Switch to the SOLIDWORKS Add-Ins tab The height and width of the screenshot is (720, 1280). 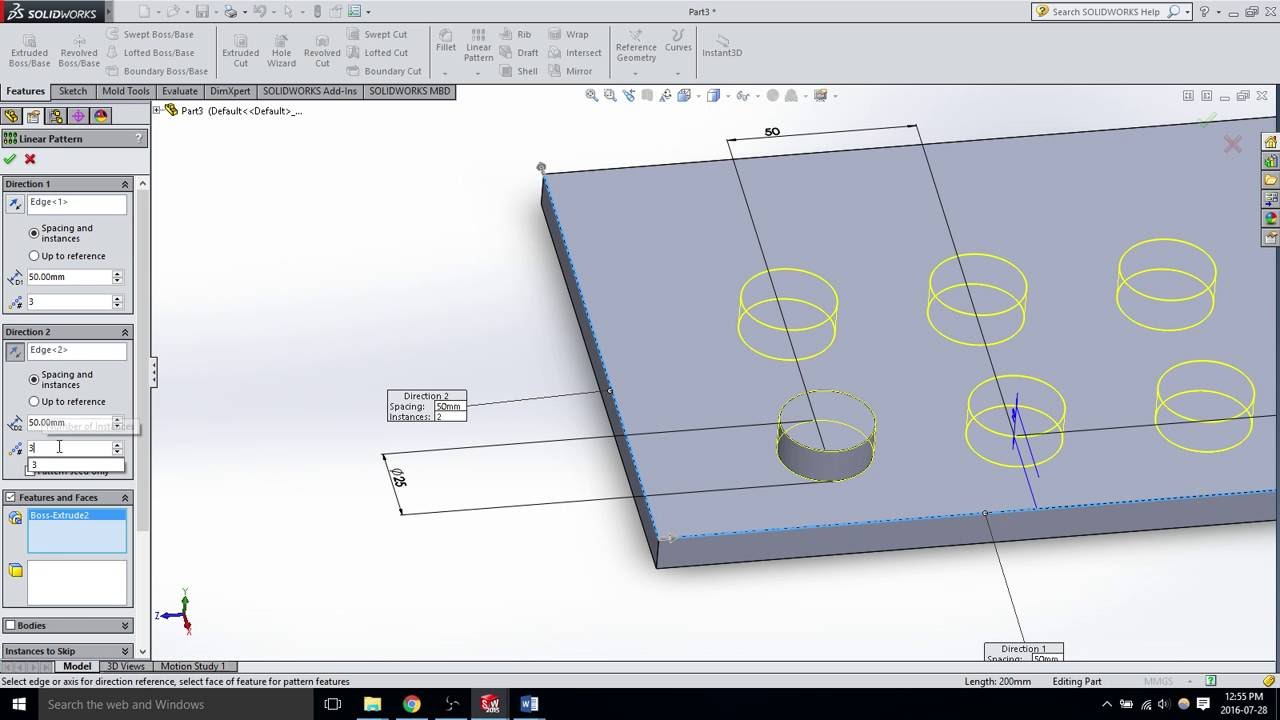310,91
